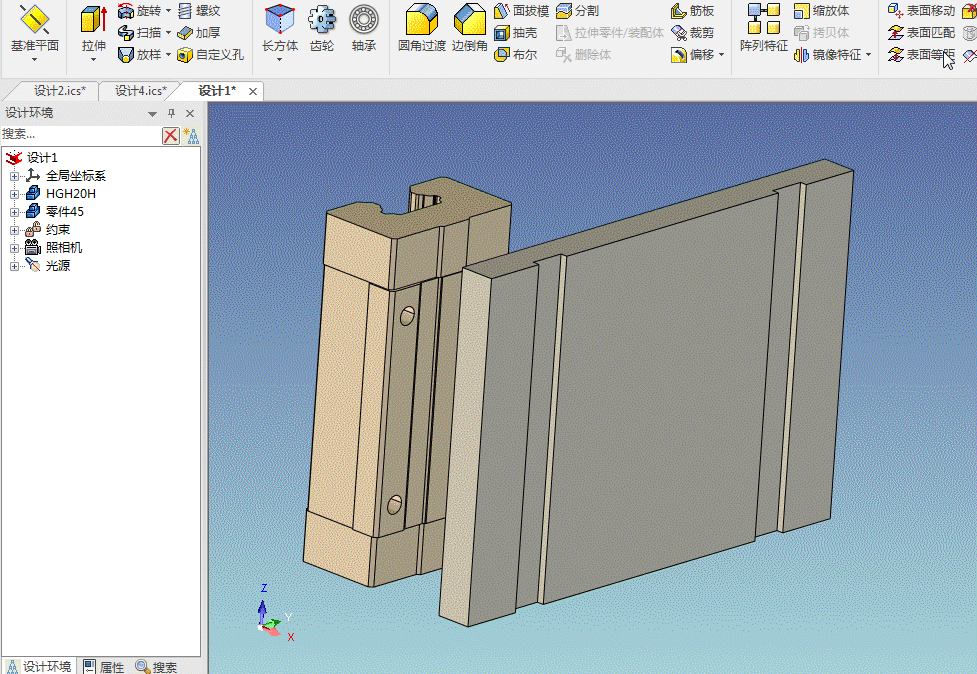The width and height of the screenshot is (977, 674).
Task: Insert a 长方体 box primitive
Action: tap(280, 28)
